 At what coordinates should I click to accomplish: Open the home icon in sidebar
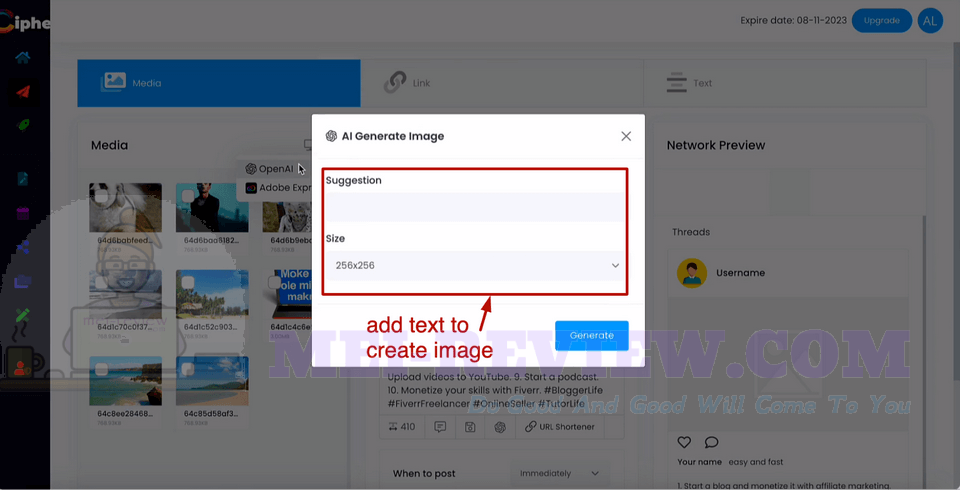tap(23, 58)
